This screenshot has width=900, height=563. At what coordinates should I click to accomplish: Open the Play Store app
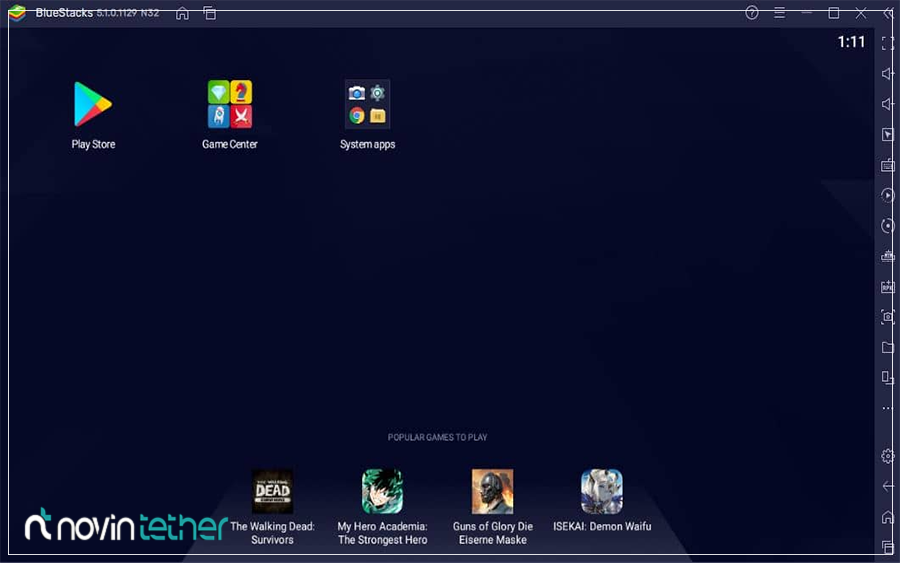pyautogui.click(x=92, y=104)
